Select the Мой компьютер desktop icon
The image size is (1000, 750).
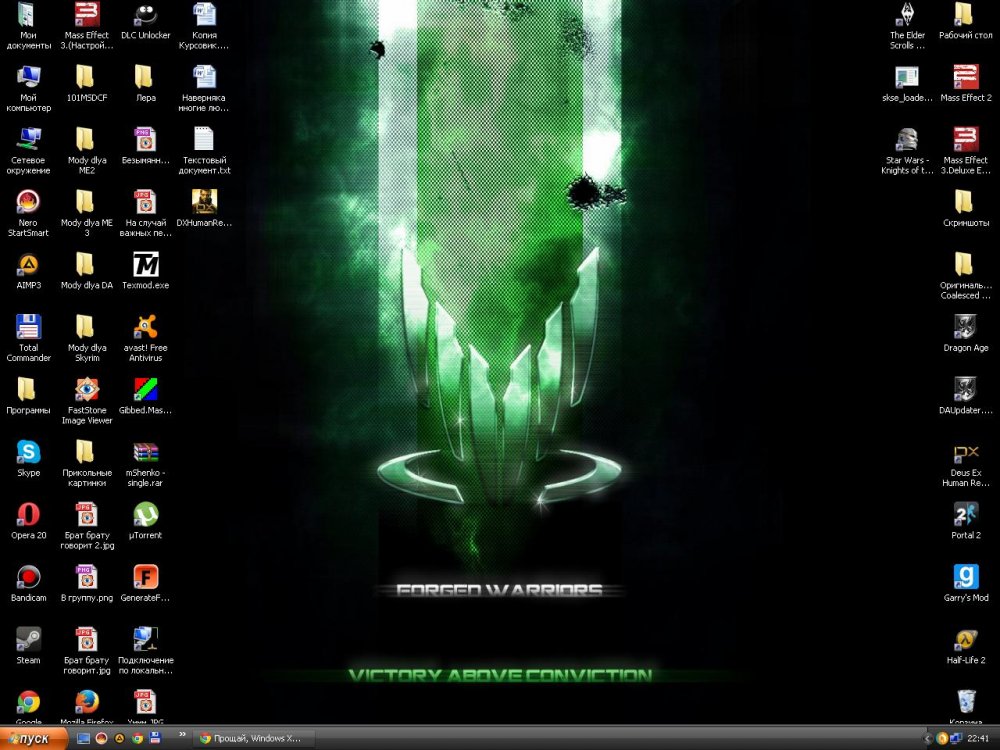[28, 88]
